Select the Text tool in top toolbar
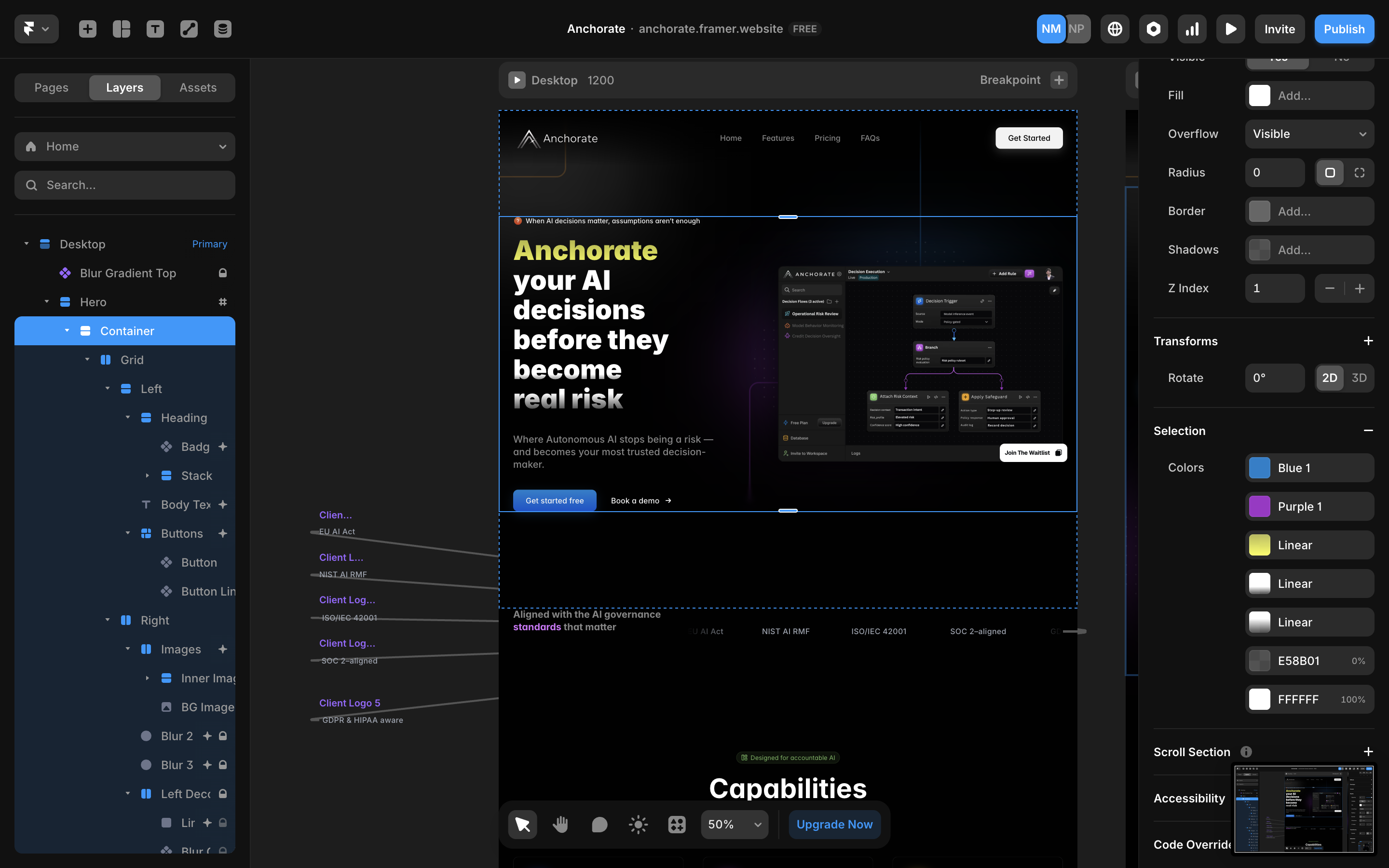Image resolution: width=1389 pixels, height=868 pixels. (155, 29)
